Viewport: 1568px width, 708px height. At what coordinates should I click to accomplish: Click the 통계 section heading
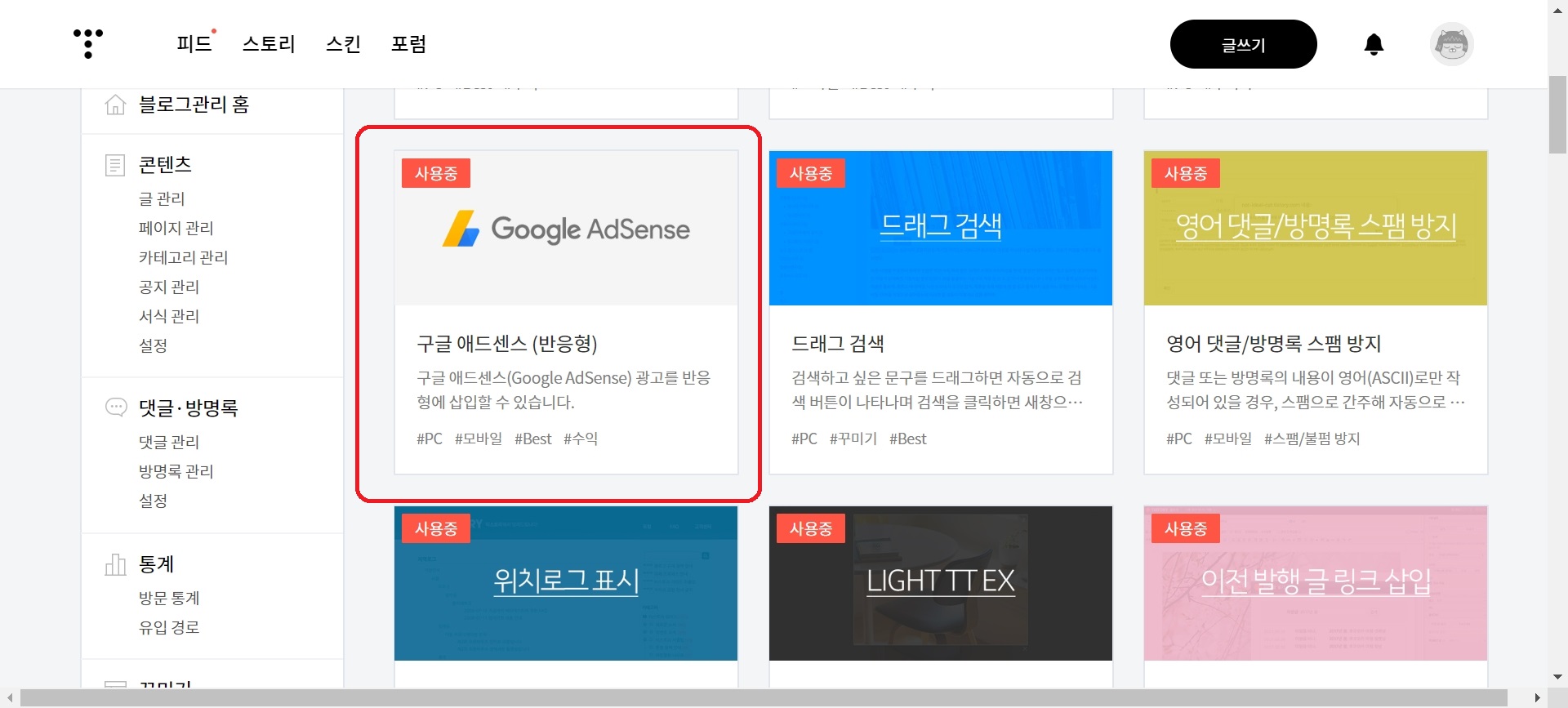[x=156, y=564]
